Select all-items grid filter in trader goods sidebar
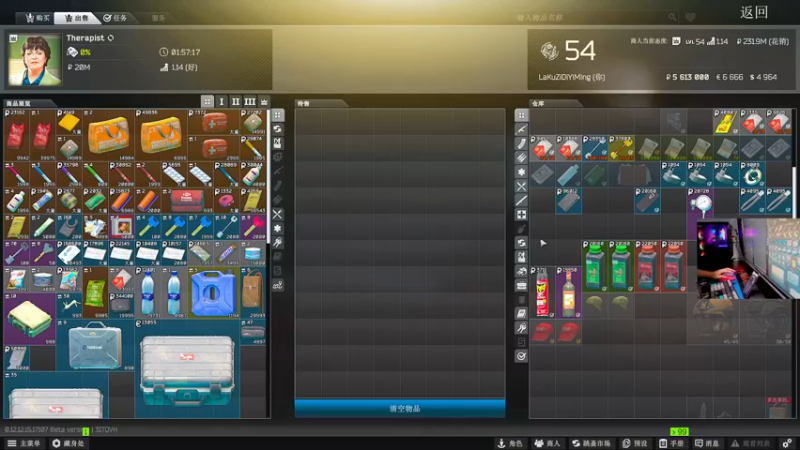The width and height of the screenshot is (800, 450). [x=278, y=115]
